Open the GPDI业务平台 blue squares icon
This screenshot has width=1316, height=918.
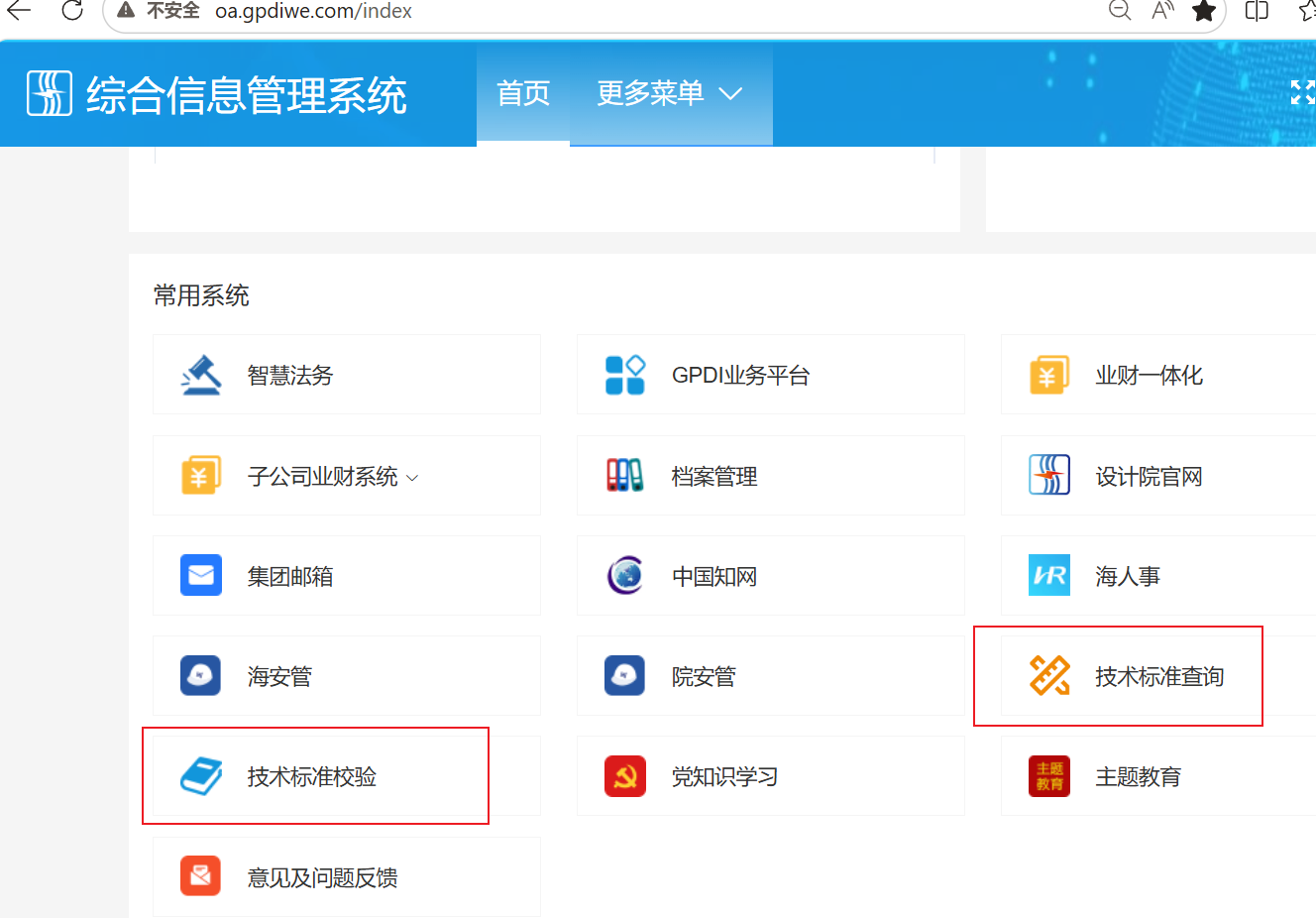(x=625, y=375)
